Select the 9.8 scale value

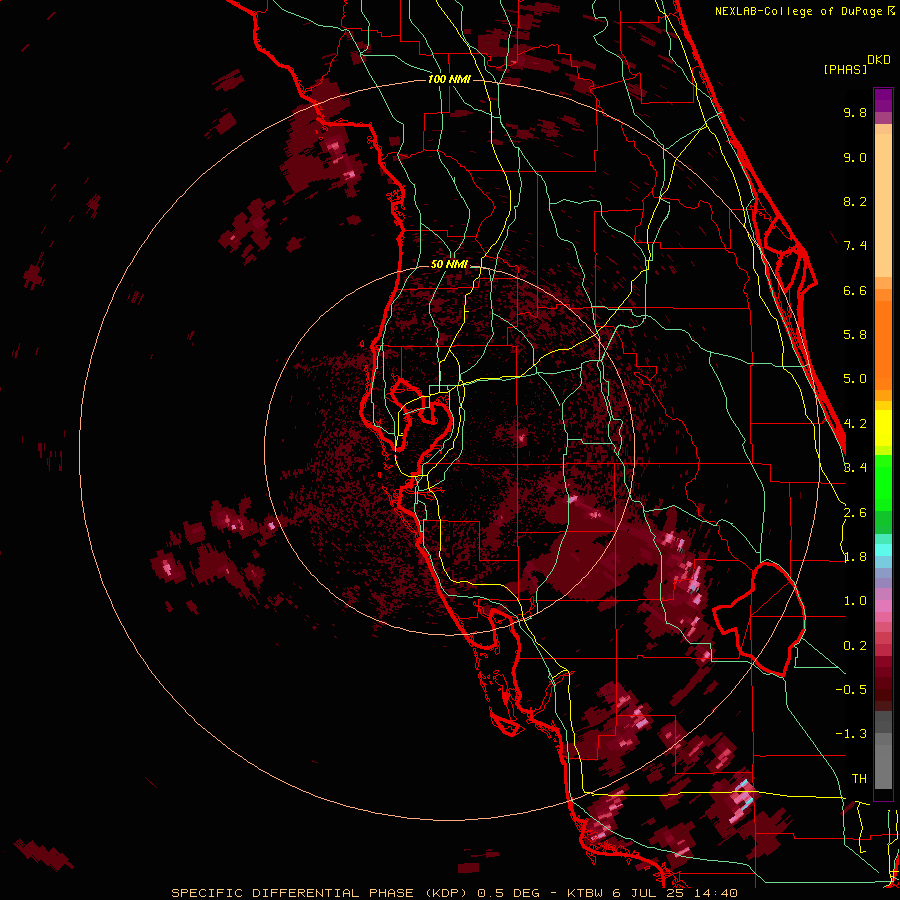pyautogui.click(x=855, y=112)
